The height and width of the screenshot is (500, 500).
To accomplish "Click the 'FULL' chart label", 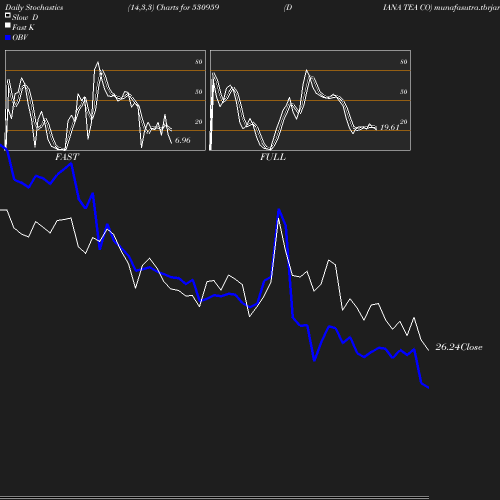I will tap(273, 157).
